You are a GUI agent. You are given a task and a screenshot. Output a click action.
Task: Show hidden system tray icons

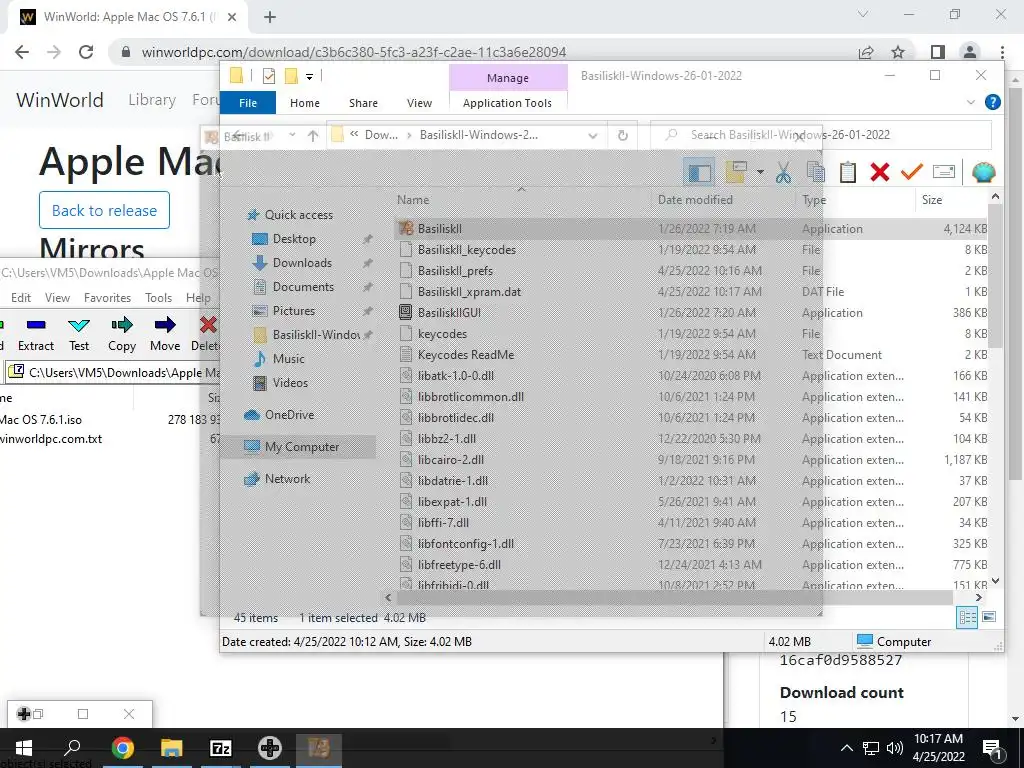pos(846,748)
